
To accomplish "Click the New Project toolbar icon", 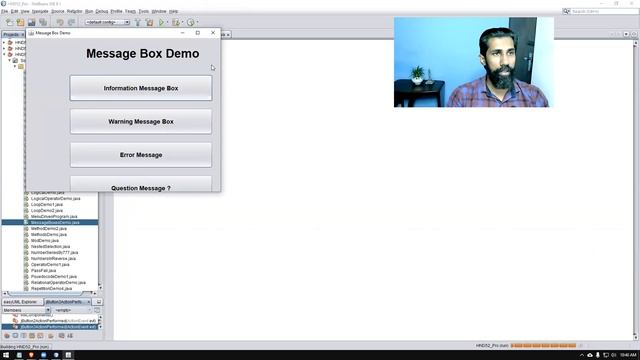I will click(x=20, y=22).
